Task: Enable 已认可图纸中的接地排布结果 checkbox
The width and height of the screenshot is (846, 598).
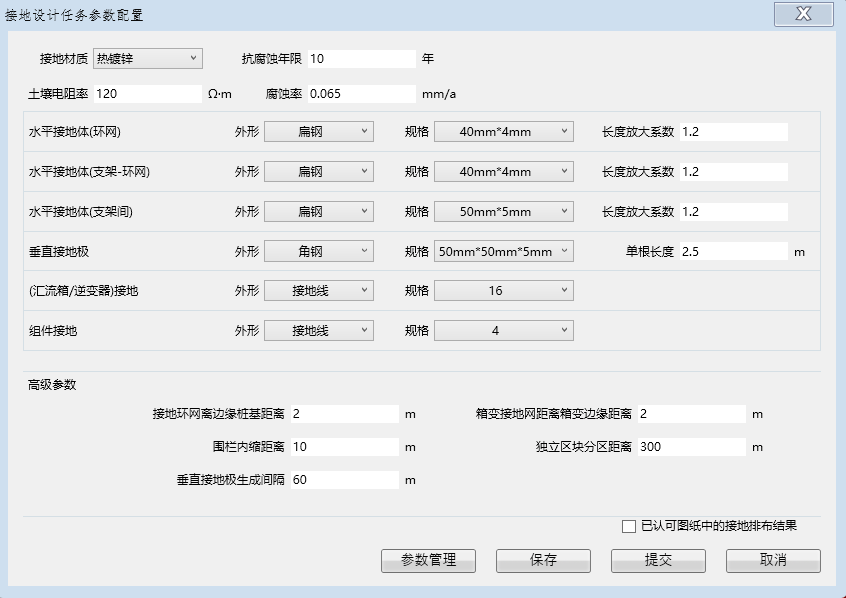Action: pyautogui.click(x=629, y=526)
